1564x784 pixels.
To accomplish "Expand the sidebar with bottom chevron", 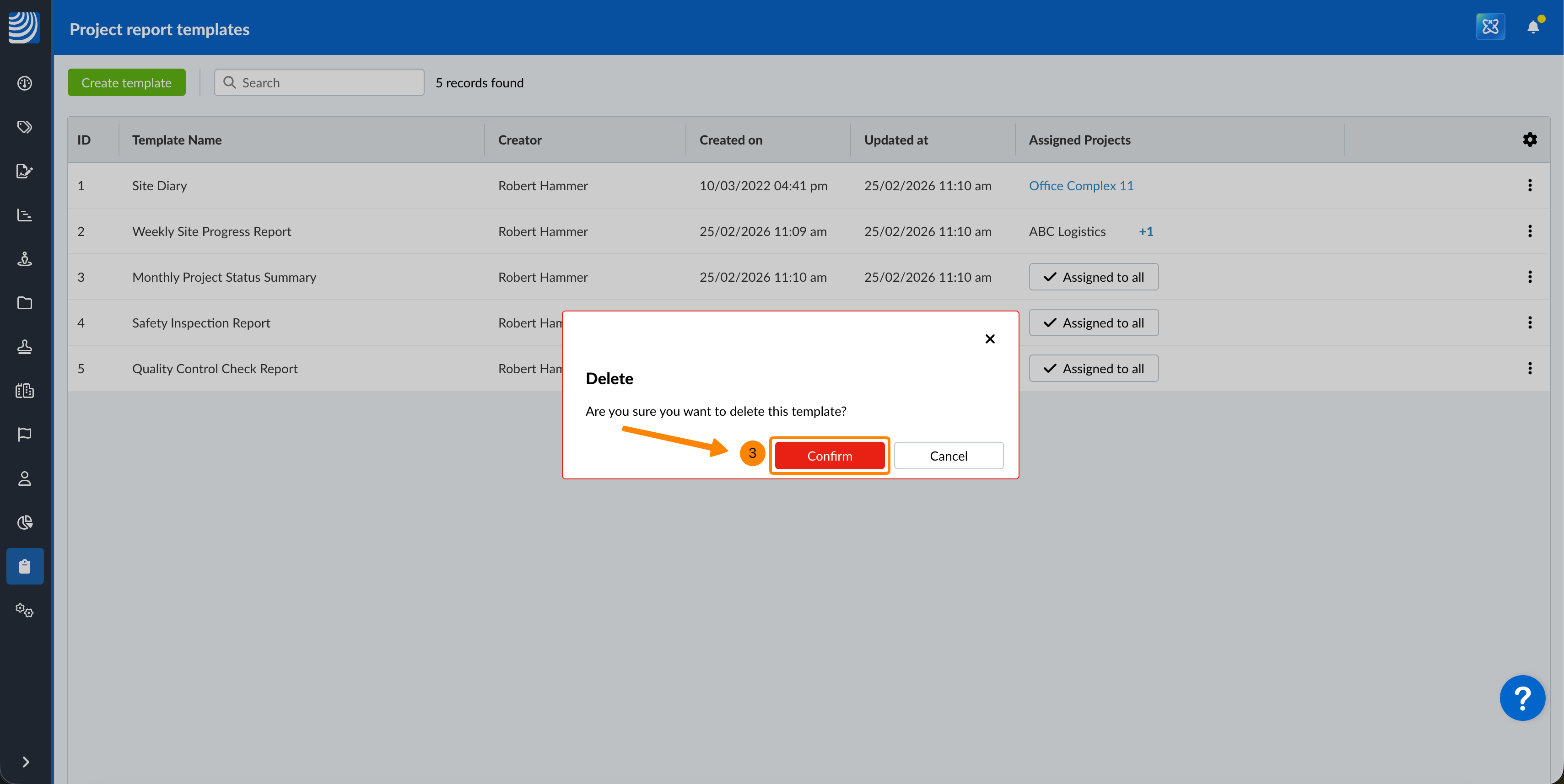I will tap(25, 762).
